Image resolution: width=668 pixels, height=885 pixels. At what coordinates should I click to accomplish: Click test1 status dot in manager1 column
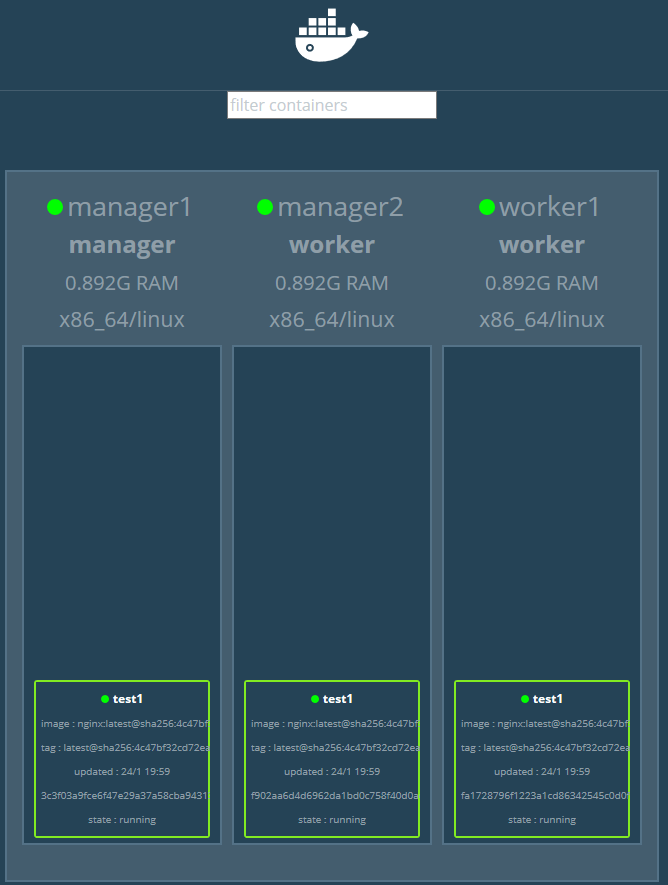[105, 699]
